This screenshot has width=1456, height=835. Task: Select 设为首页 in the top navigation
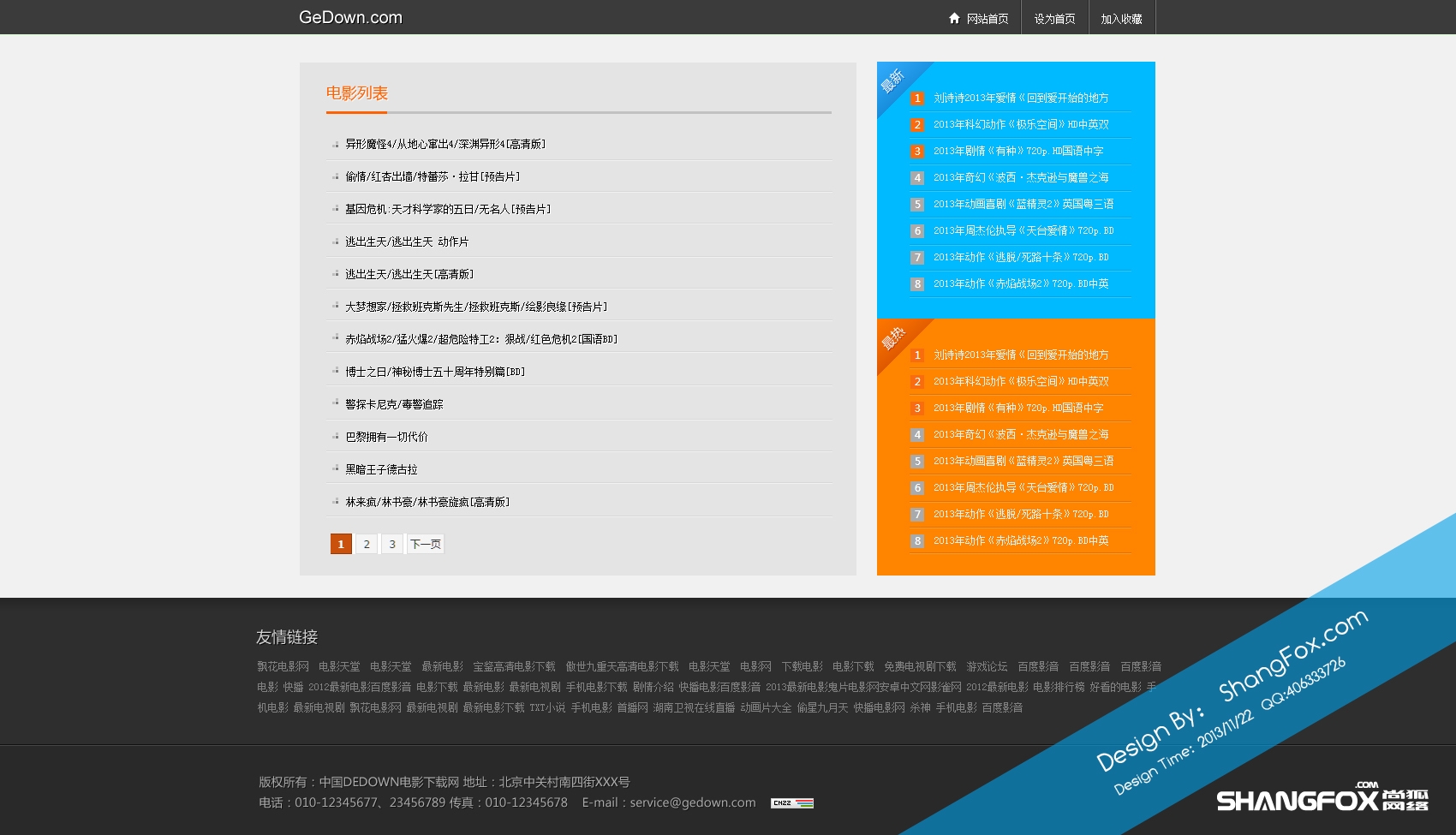1054,19
